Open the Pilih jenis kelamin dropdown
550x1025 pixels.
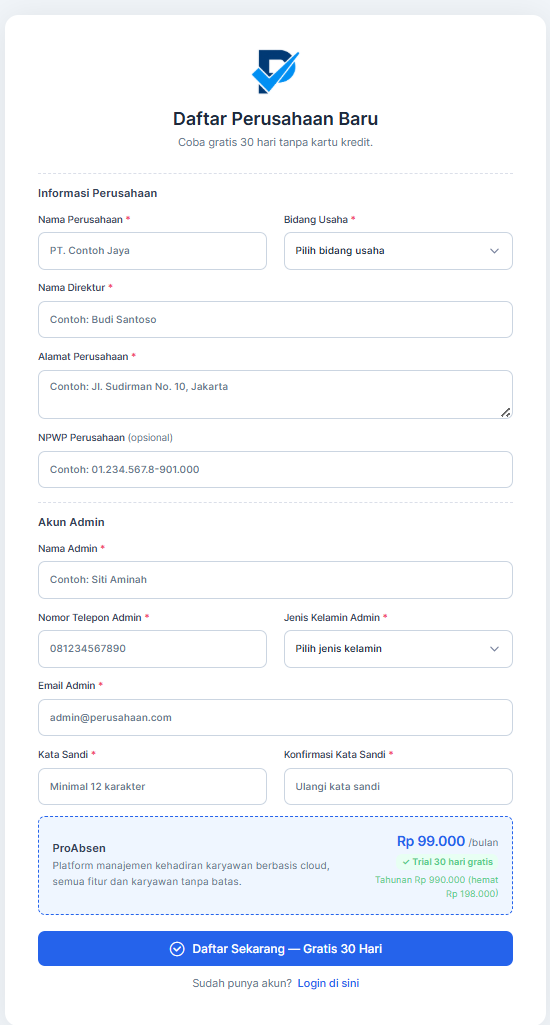tap(398, 649)
